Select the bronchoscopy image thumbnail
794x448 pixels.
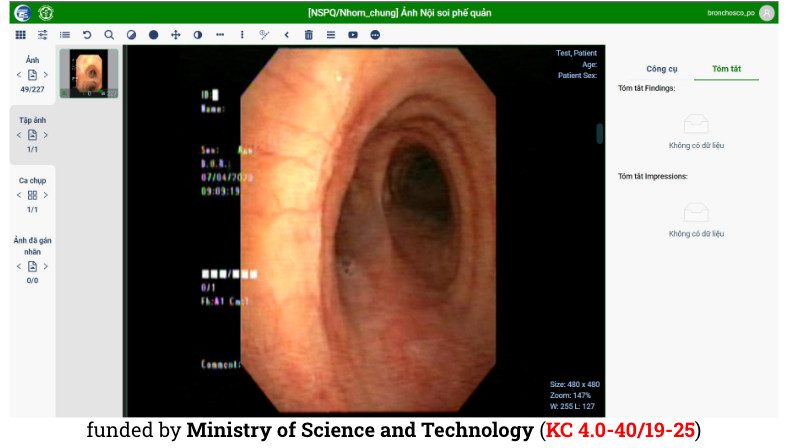[89, 73]
